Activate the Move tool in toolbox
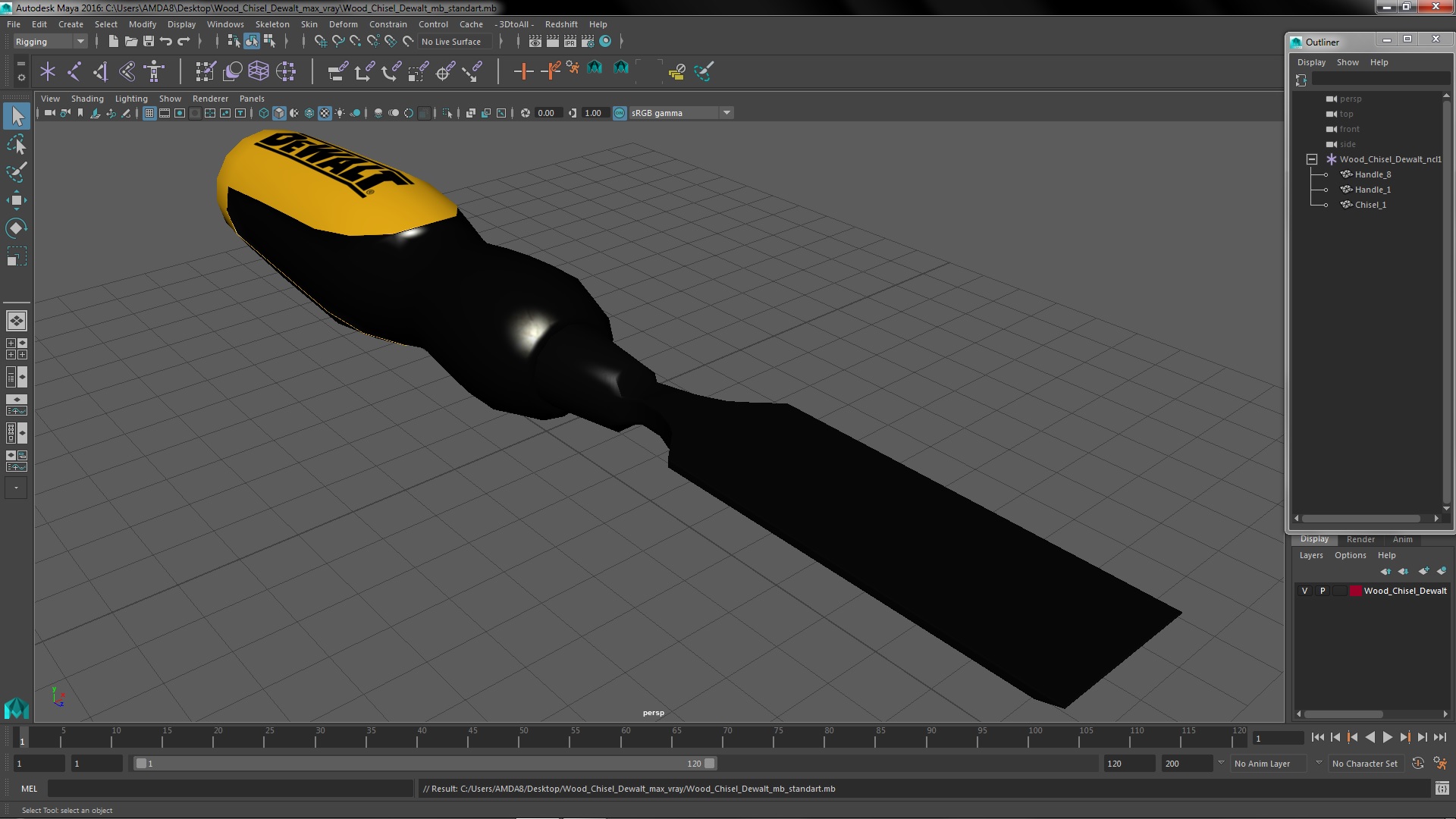The height and width of the screenshot is (819, 1456). pos(16,200)
